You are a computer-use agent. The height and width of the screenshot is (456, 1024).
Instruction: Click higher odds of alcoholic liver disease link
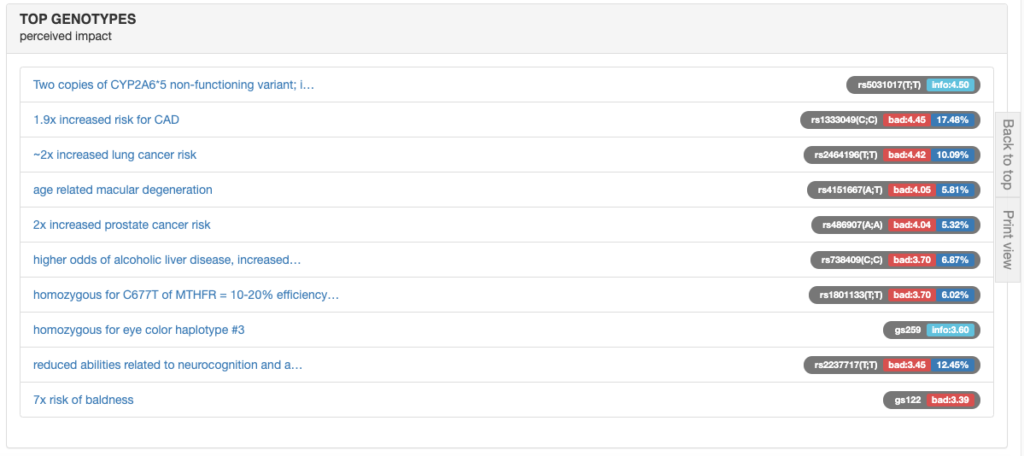click(167, 260)
